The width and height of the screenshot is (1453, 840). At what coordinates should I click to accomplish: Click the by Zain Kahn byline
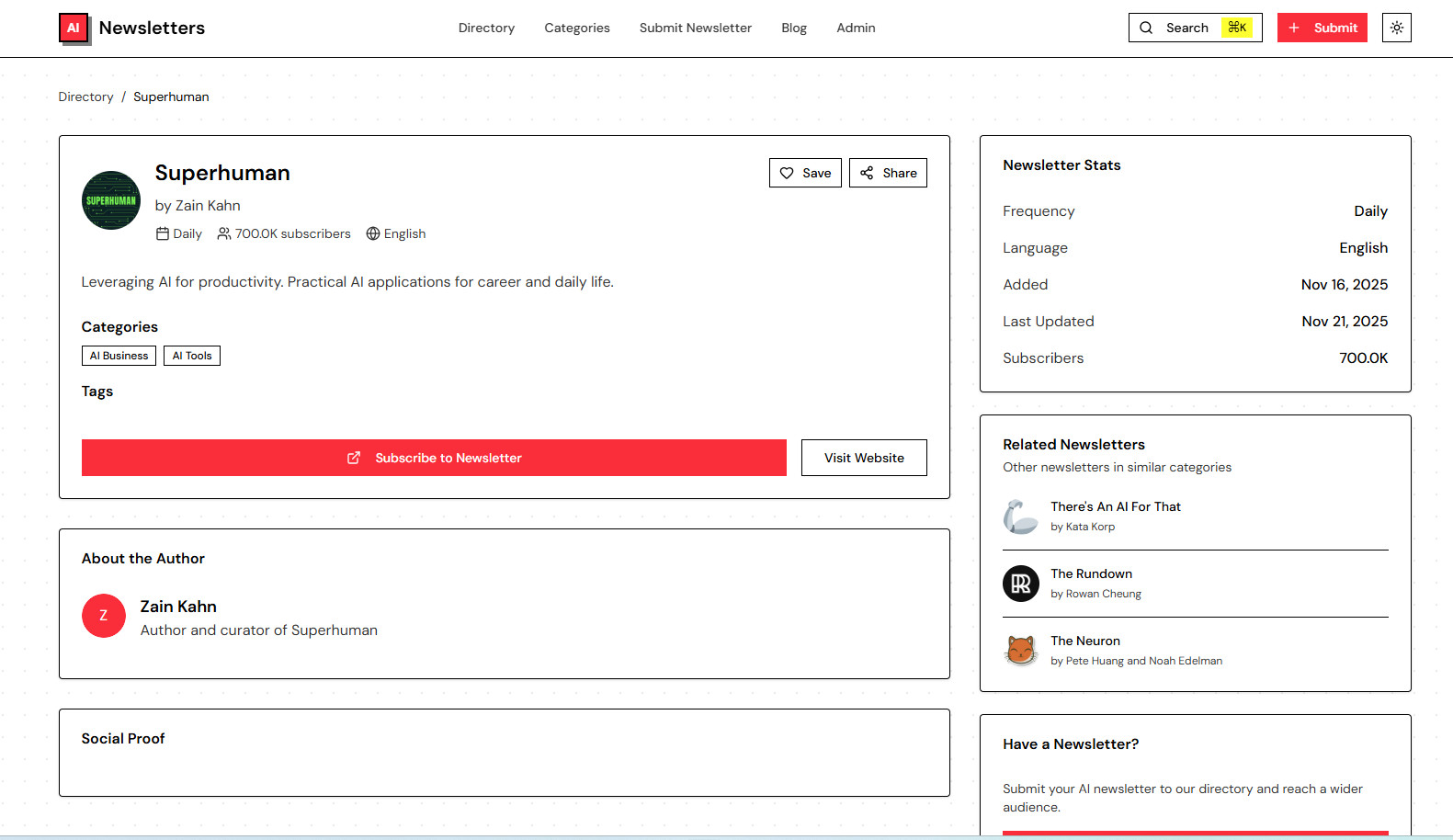click(198, 206)
